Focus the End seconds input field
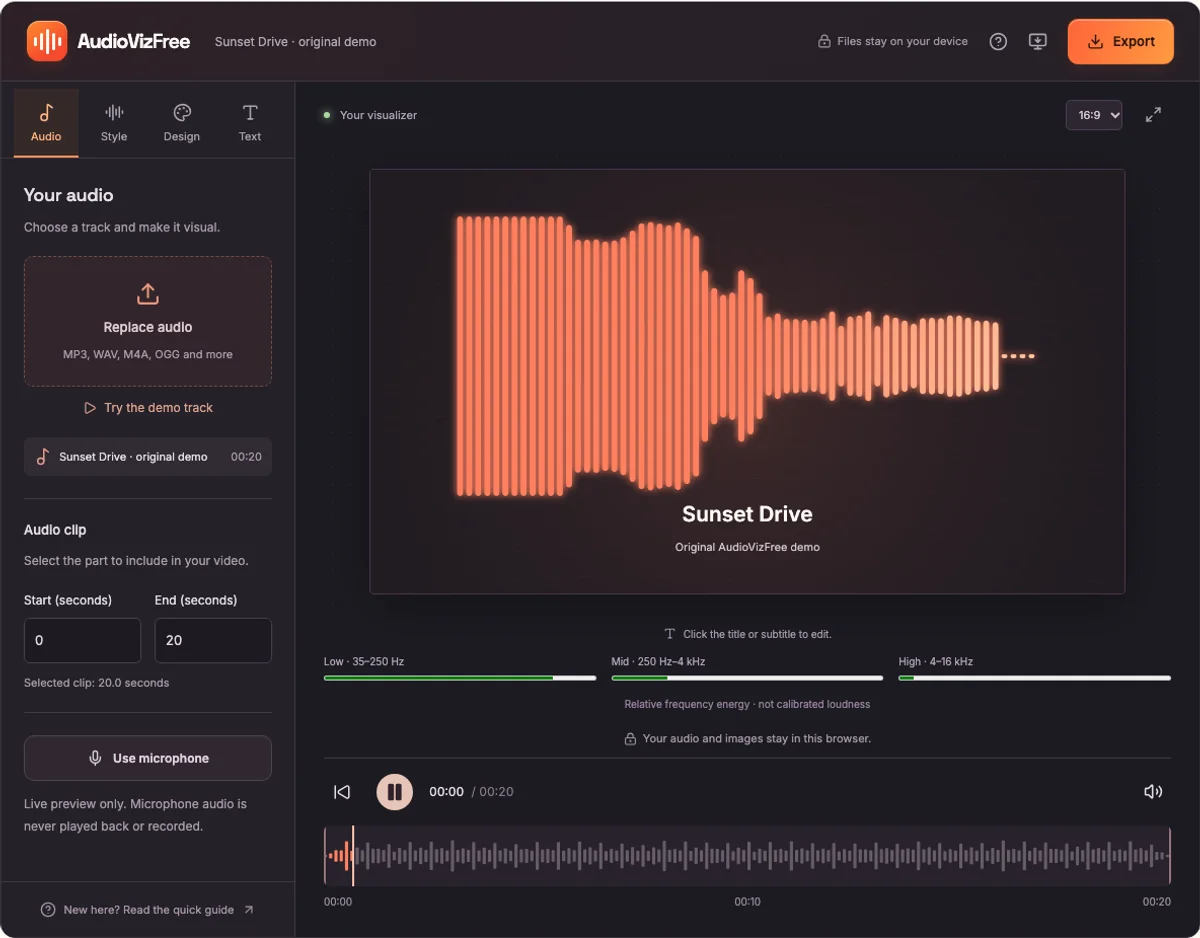 click(213, 640)
